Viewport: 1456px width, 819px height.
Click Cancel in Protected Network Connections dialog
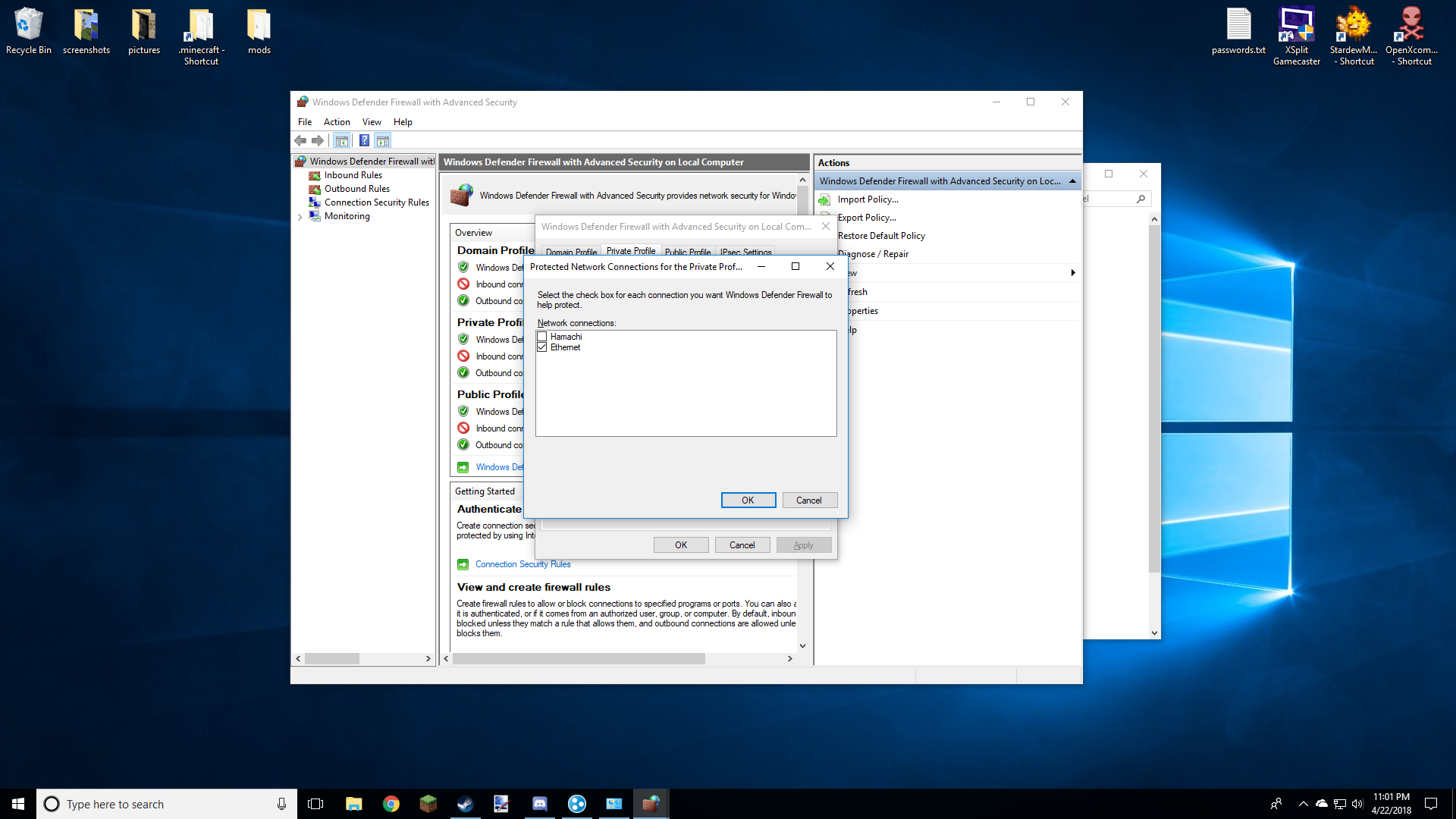[808, 500]
